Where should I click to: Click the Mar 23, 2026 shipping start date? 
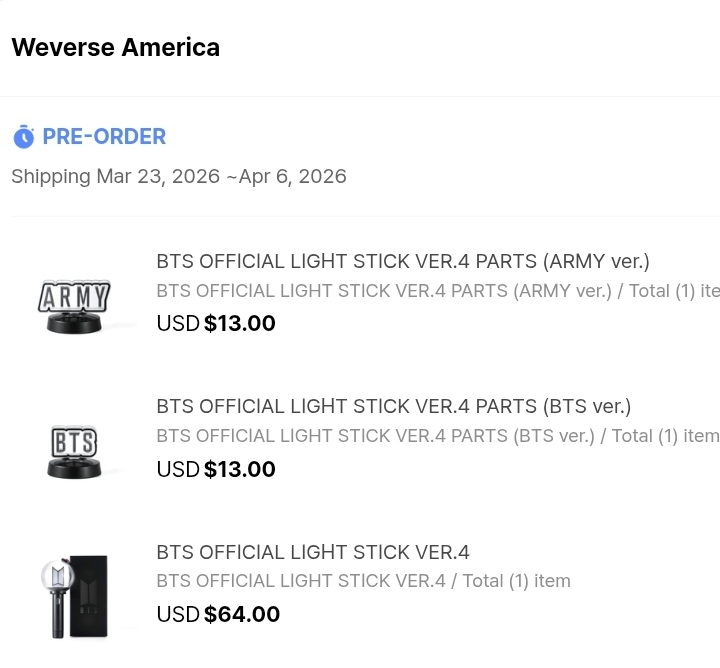pos(158,177)
